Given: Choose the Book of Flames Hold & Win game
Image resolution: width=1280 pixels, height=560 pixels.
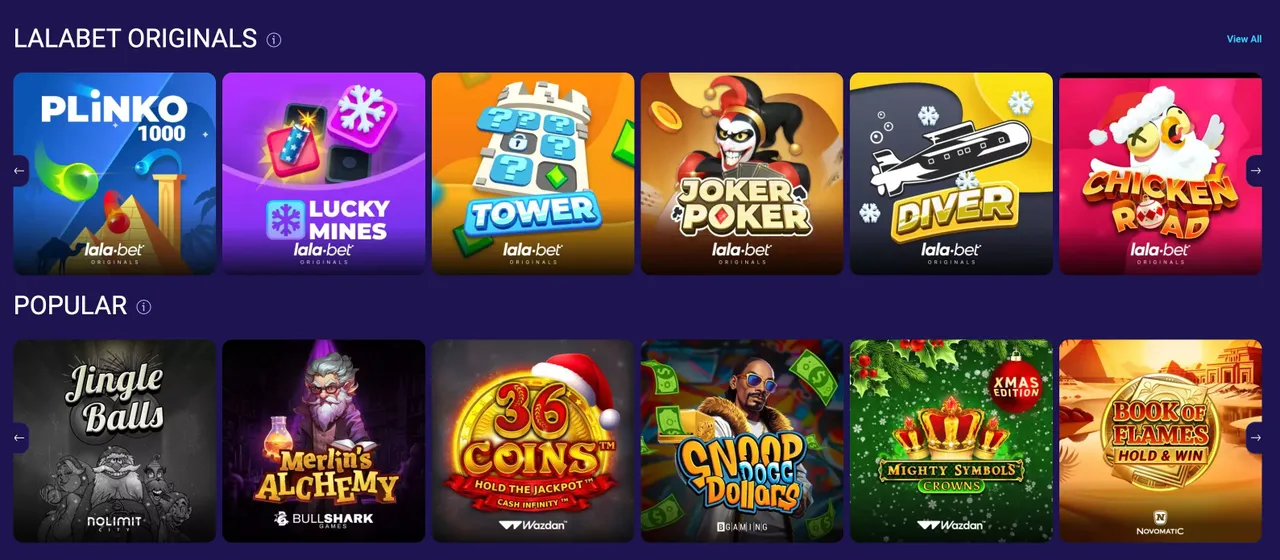Looking at the screenshot, I should tap(1160, 441).
